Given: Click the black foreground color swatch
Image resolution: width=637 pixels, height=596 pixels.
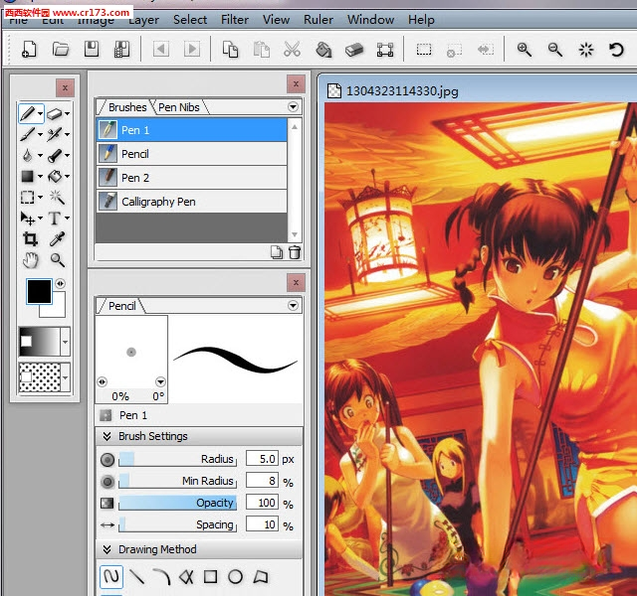Looking at the screenshot, I should tap(39, 291).
